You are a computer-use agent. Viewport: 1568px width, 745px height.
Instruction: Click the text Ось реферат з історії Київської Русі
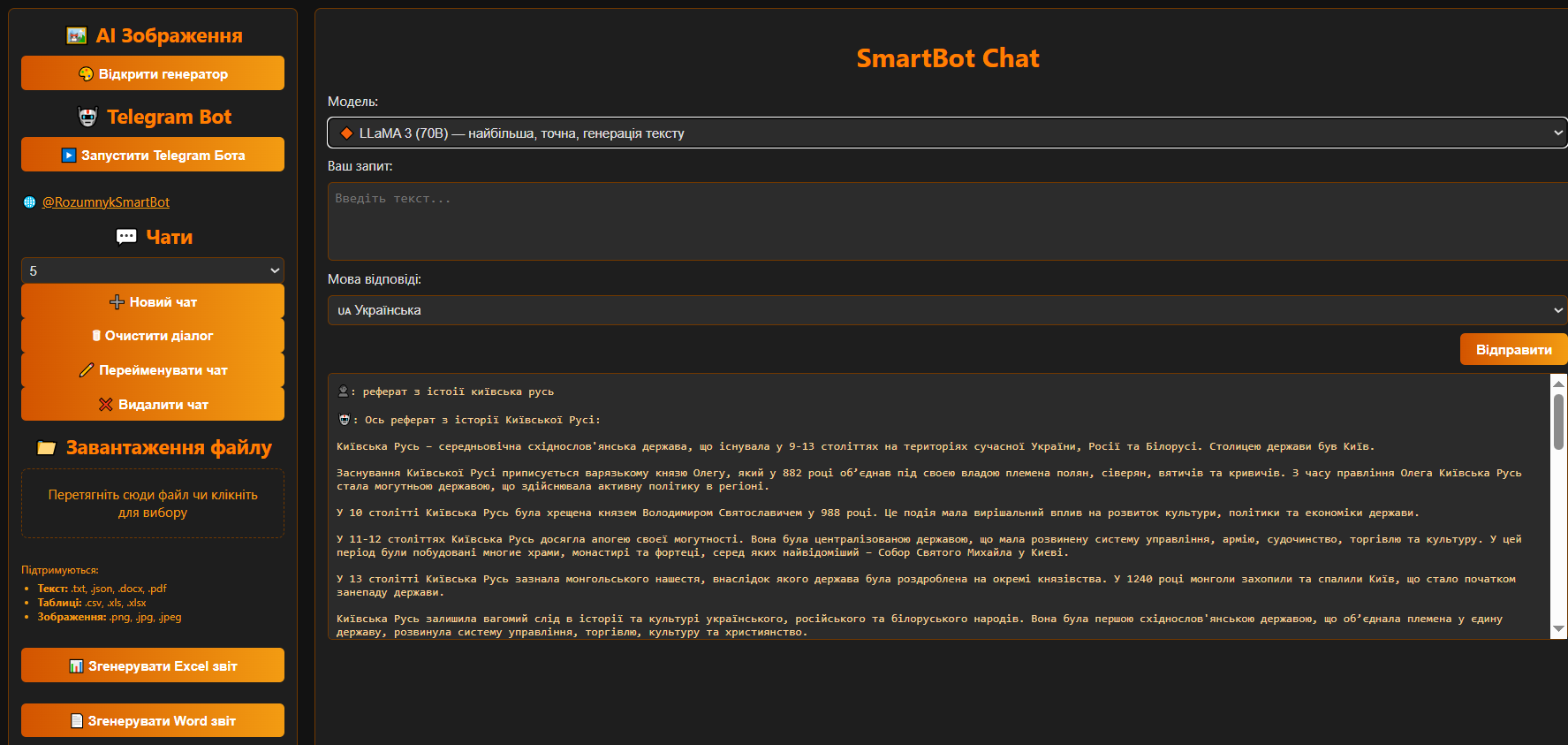click(482, 420)
